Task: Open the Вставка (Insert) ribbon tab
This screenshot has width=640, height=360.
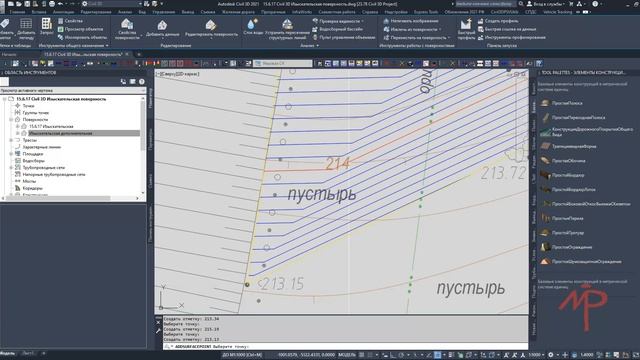Action: (x=39, y=12)
